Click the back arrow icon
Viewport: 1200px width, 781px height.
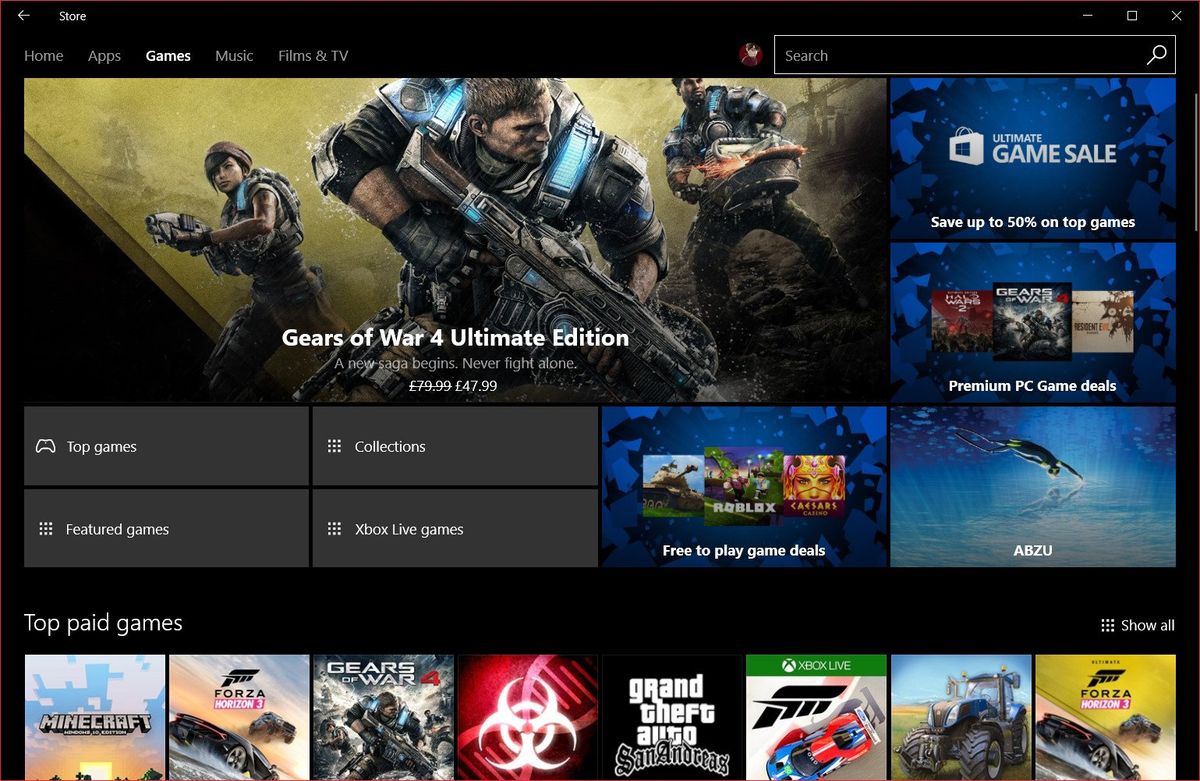point(22,16)
